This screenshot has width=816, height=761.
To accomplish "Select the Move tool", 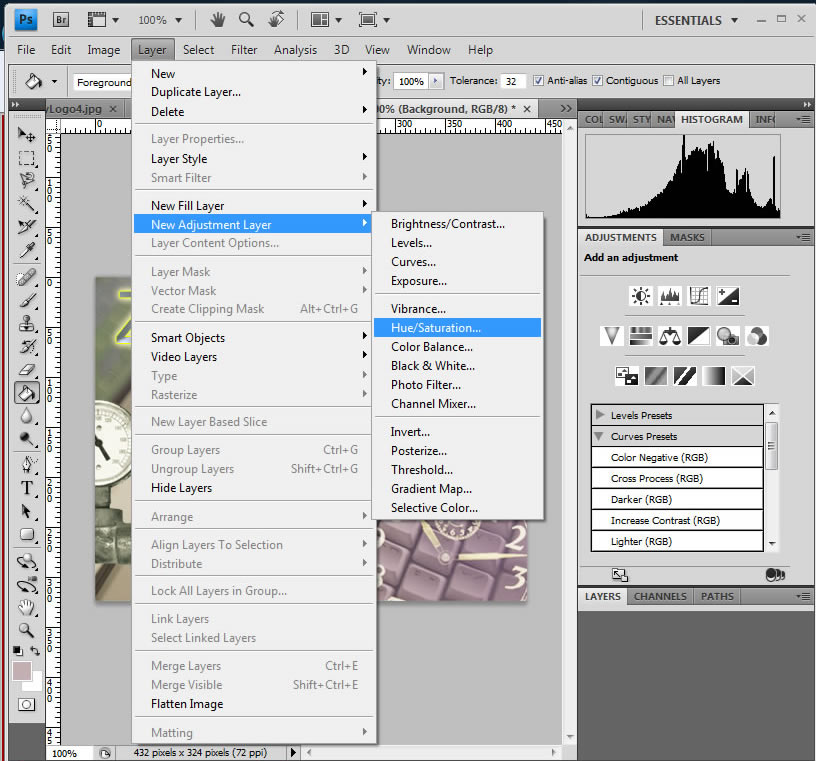I will pos(26,135).
